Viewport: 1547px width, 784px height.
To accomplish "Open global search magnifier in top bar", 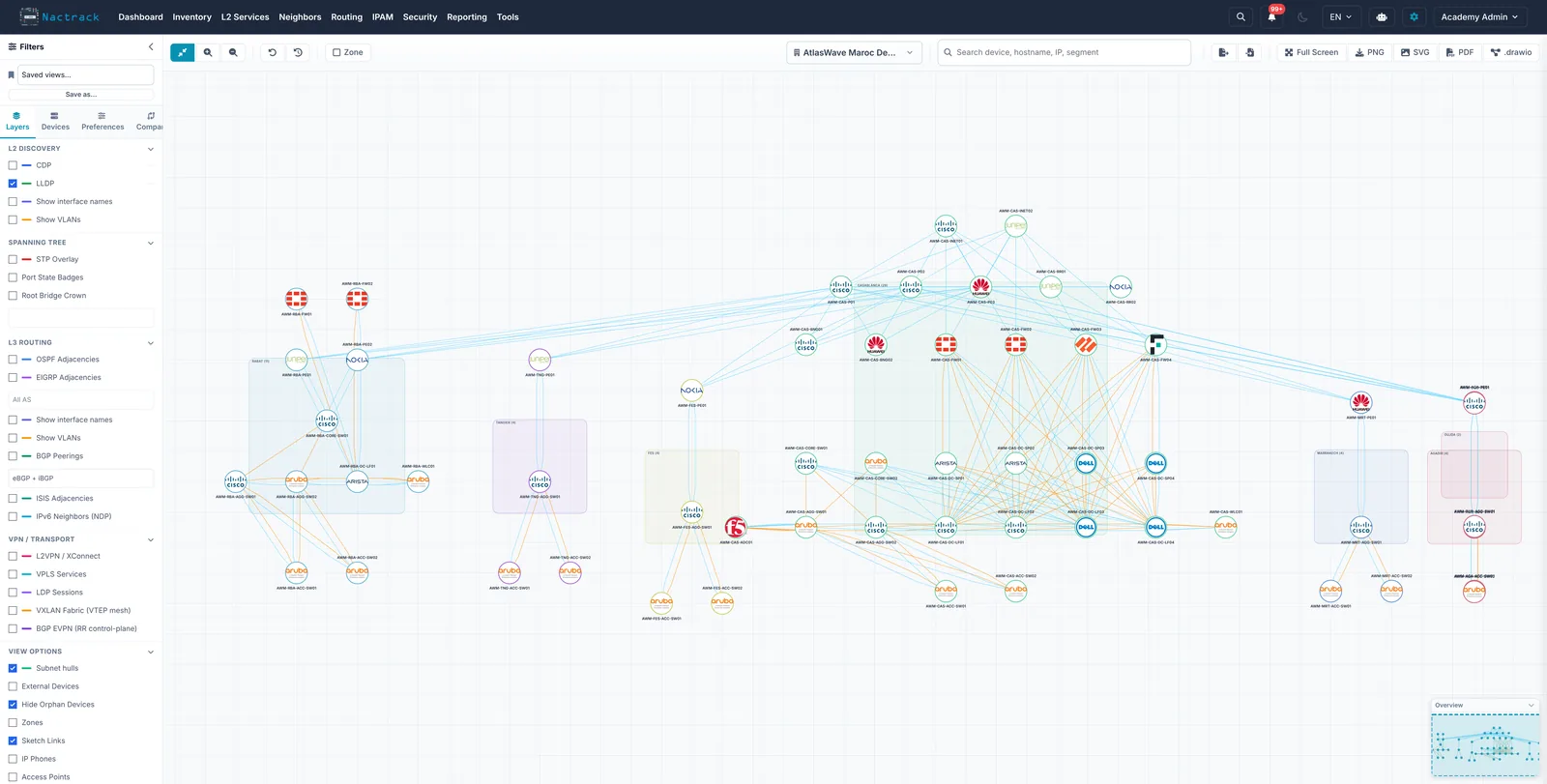I will [1241, 16].
